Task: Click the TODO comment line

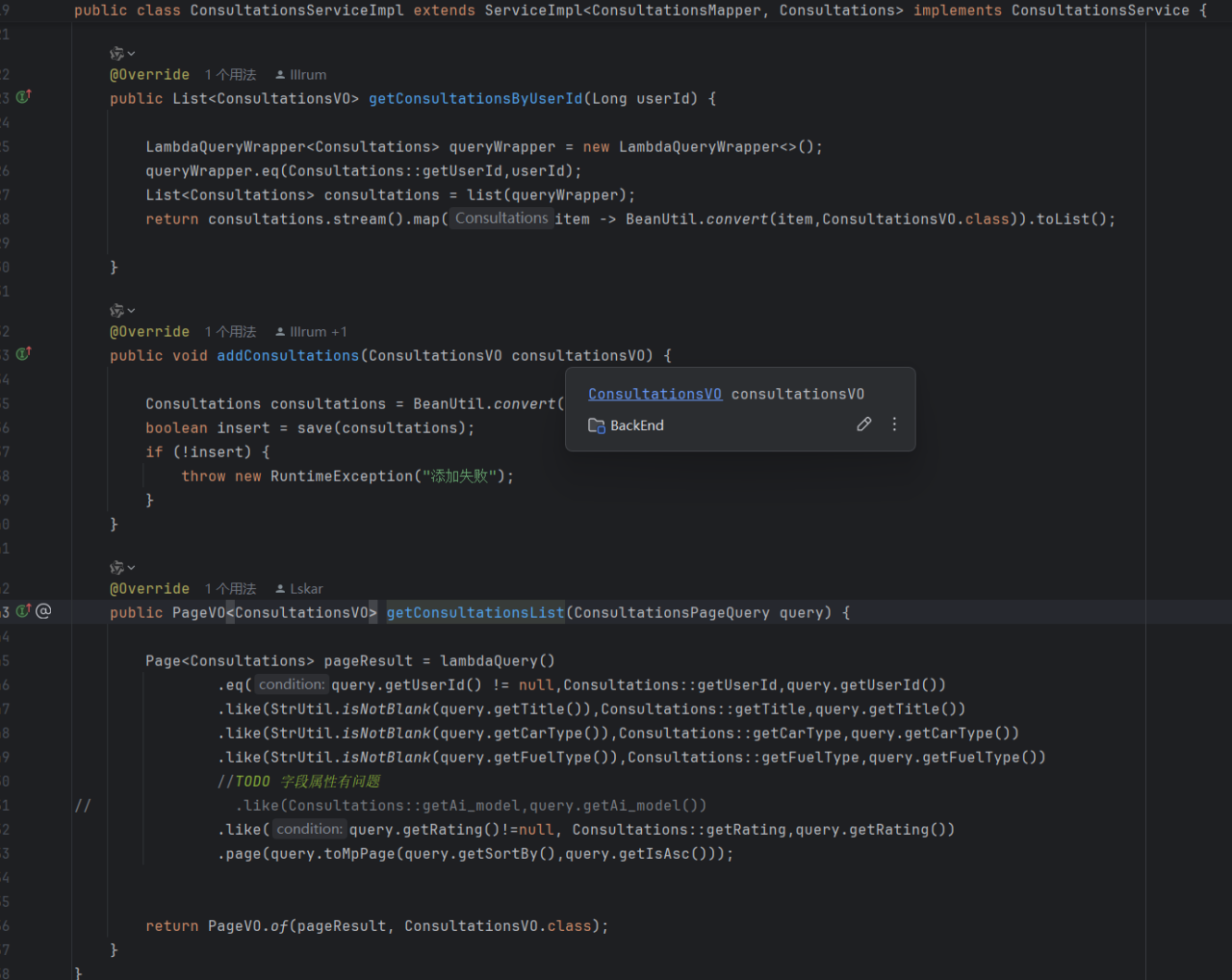Action: [x=298, y=782]
